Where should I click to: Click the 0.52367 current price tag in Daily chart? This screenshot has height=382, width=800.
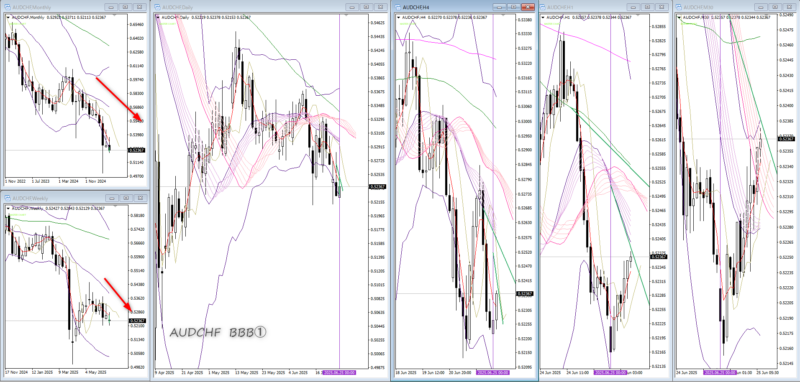point(378,187)
